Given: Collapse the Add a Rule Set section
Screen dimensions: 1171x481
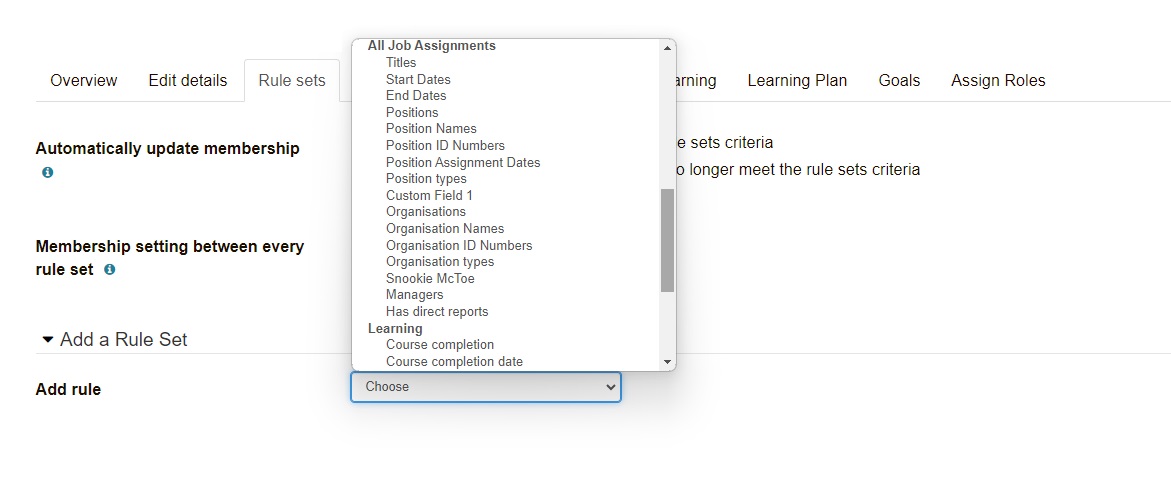Looking at the screenshot, I should pyautogui.click(x=48, y=340).
